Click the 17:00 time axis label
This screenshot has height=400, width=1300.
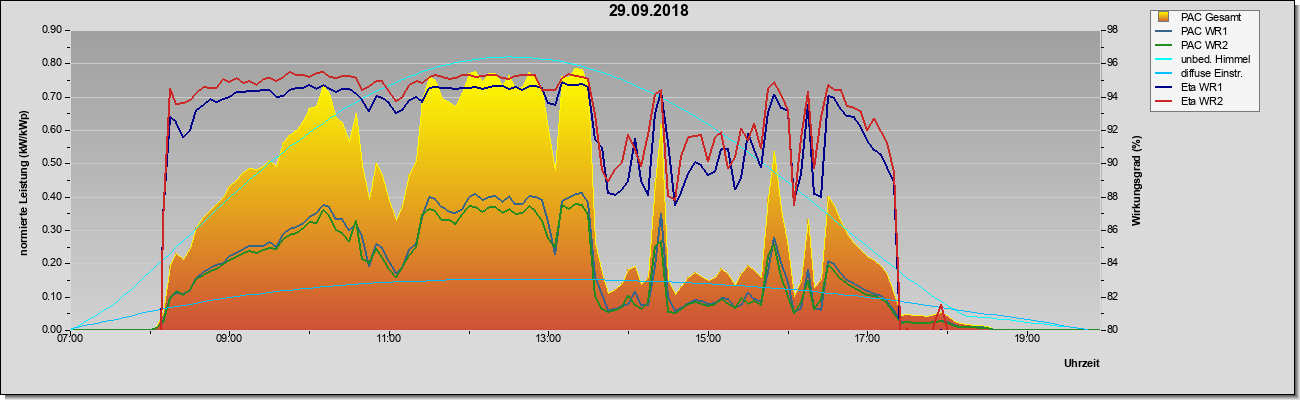pyautogui.click(x=867, y=339)
